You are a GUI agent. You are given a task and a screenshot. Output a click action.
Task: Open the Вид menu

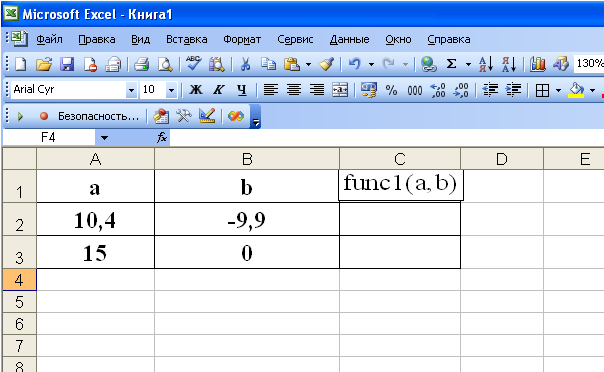click(x=141, y=39)
